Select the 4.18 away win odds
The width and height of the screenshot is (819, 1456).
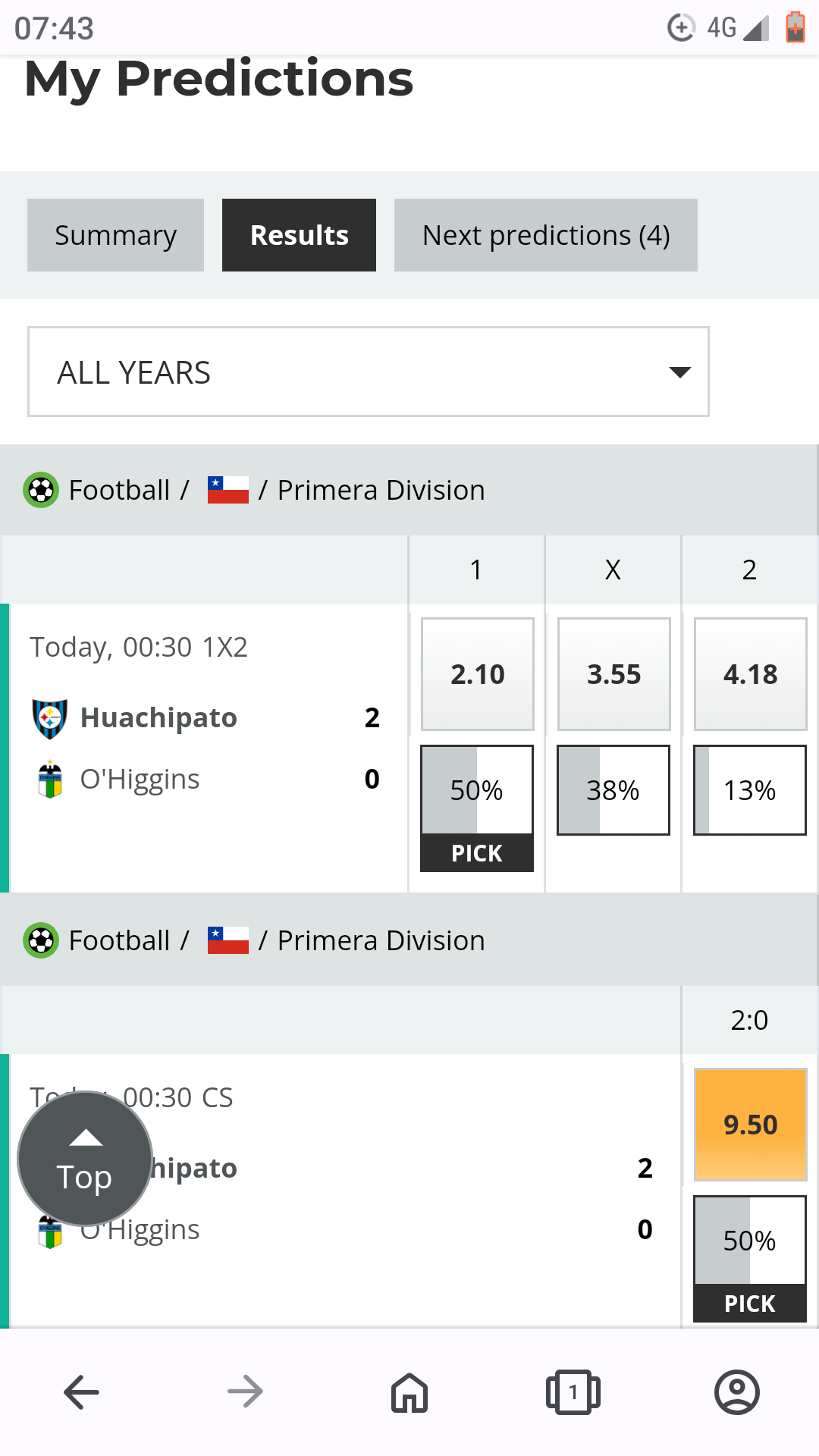click(x=750, y=674)
